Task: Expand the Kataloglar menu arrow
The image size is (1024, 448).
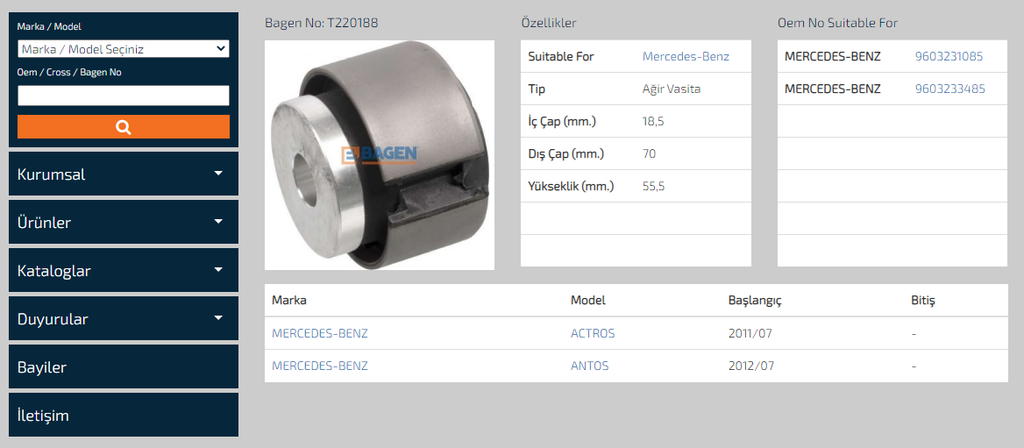Action: pos(219,269)
